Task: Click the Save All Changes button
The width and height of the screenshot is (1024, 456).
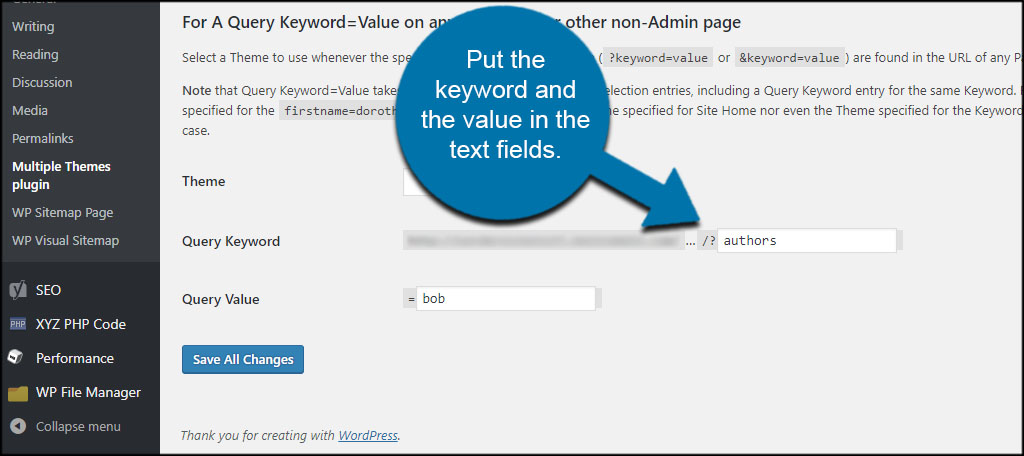Action: [x=243, y=360]
